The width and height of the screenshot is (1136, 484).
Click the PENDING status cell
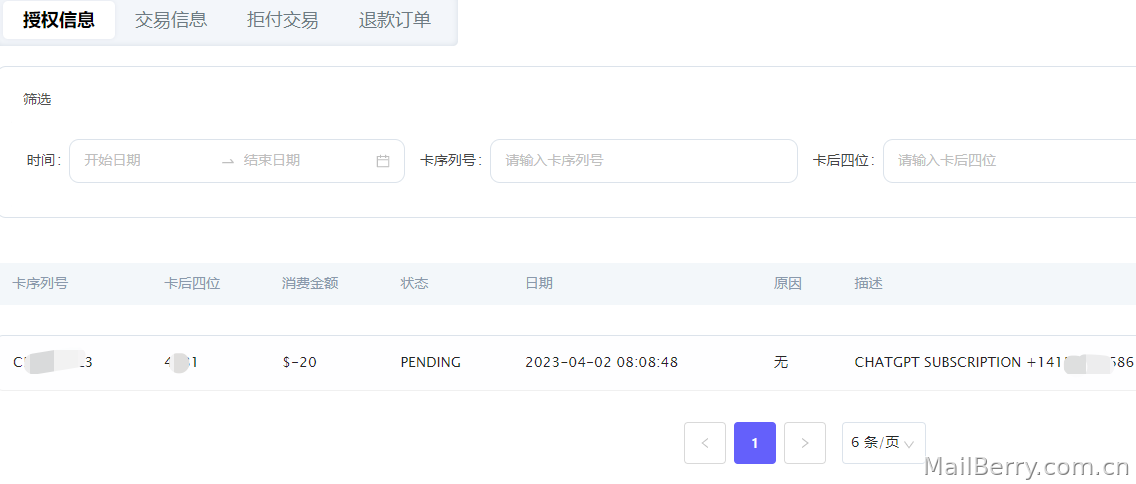(x=430, y=362)
